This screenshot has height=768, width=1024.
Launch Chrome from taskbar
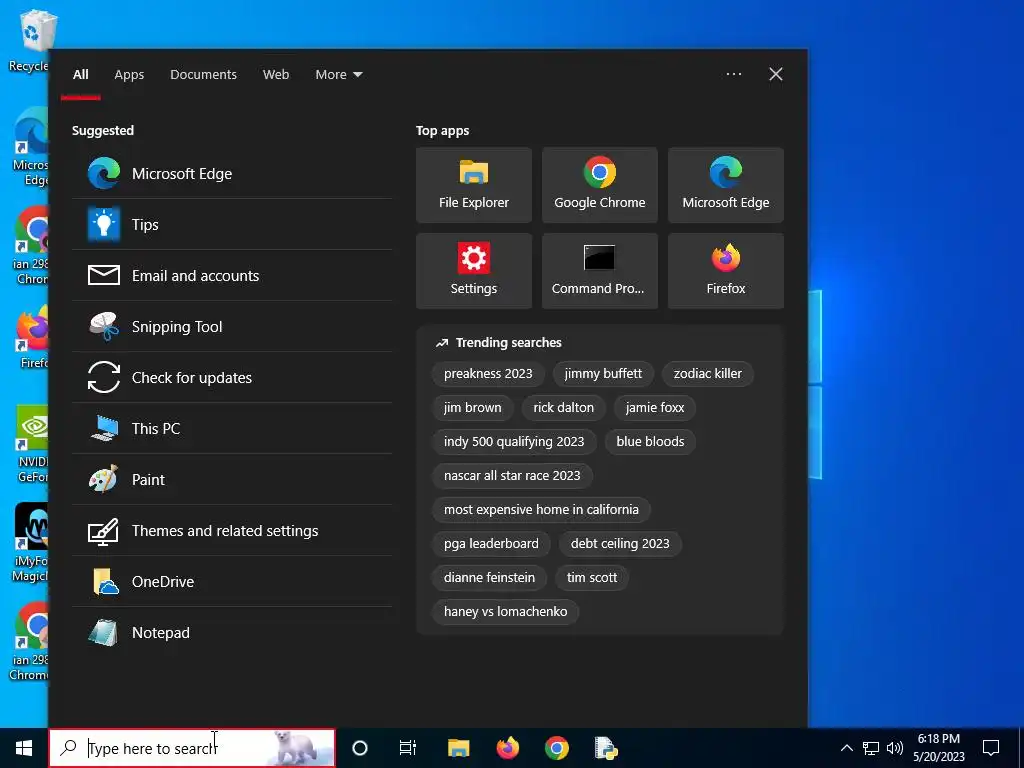tap(556, 748)
